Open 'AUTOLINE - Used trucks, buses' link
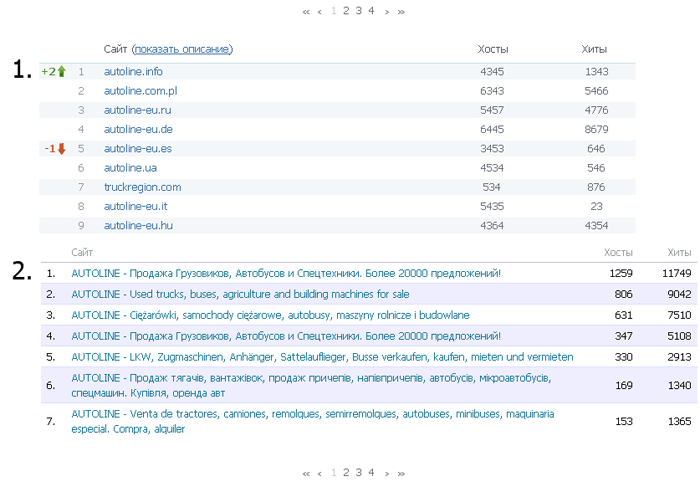Viewport: 700px width, 492px height. pos(240,294)
